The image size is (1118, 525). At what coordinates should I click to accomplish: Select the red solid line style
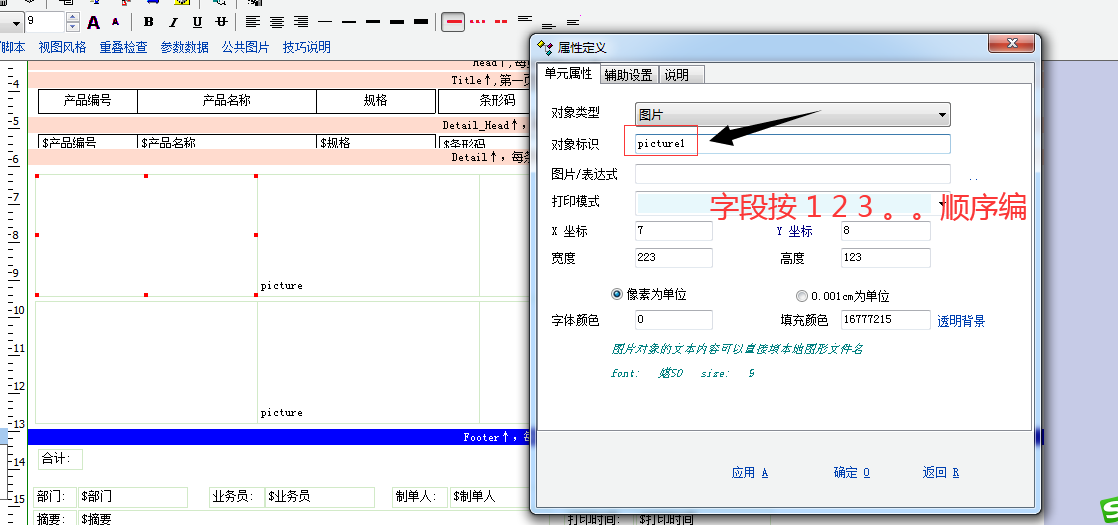tap(453, 22)
